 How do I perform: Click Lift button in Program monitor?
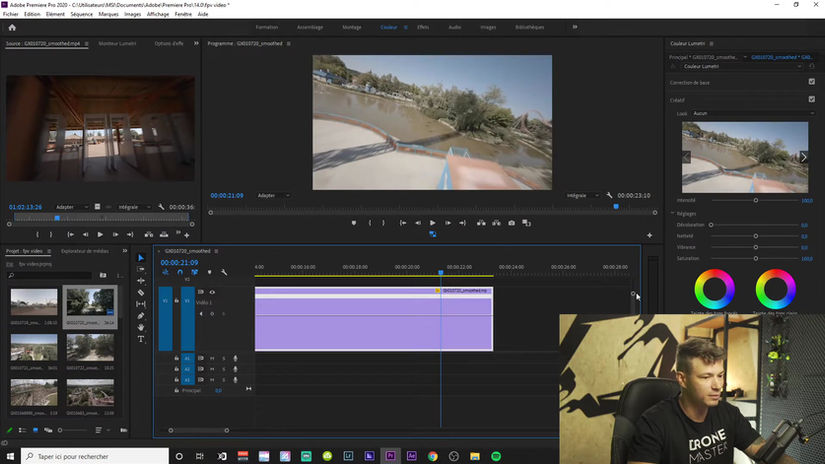click(481, 223)
